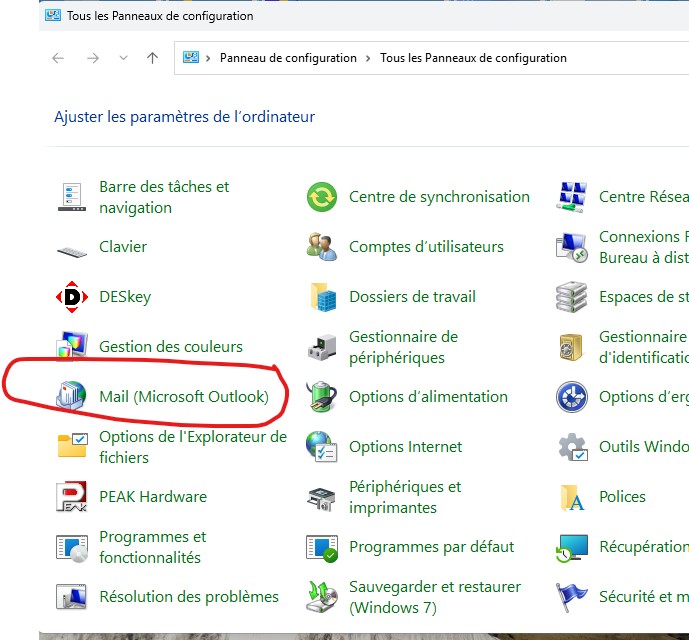Click the Options d'alimentation battery icon
Screen dimensions: 689x640
click(322, 396)
